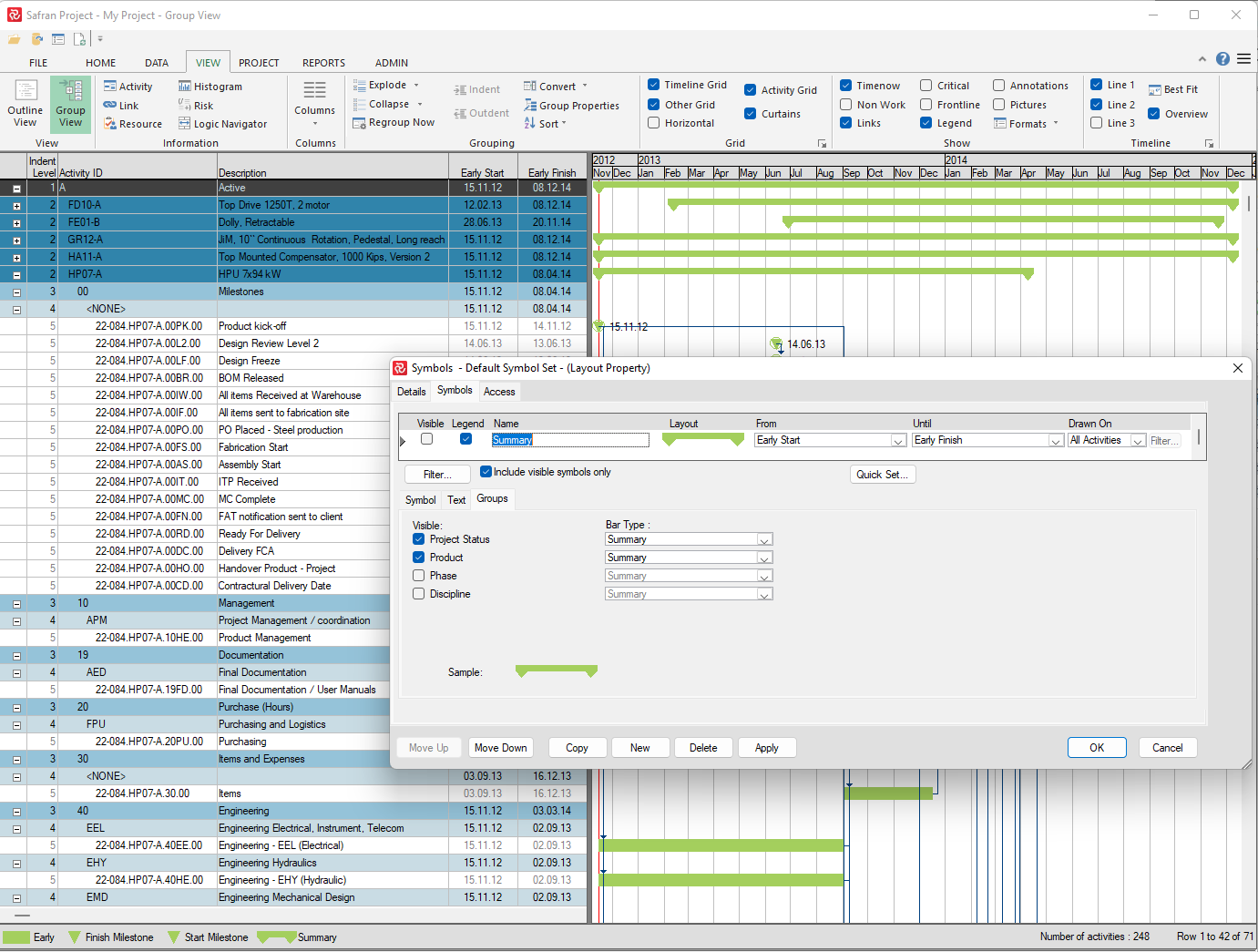Viewport: 1258px width, 952px height.
Task: Expand the GR12-A group row
Action: [x=16, y=241]
